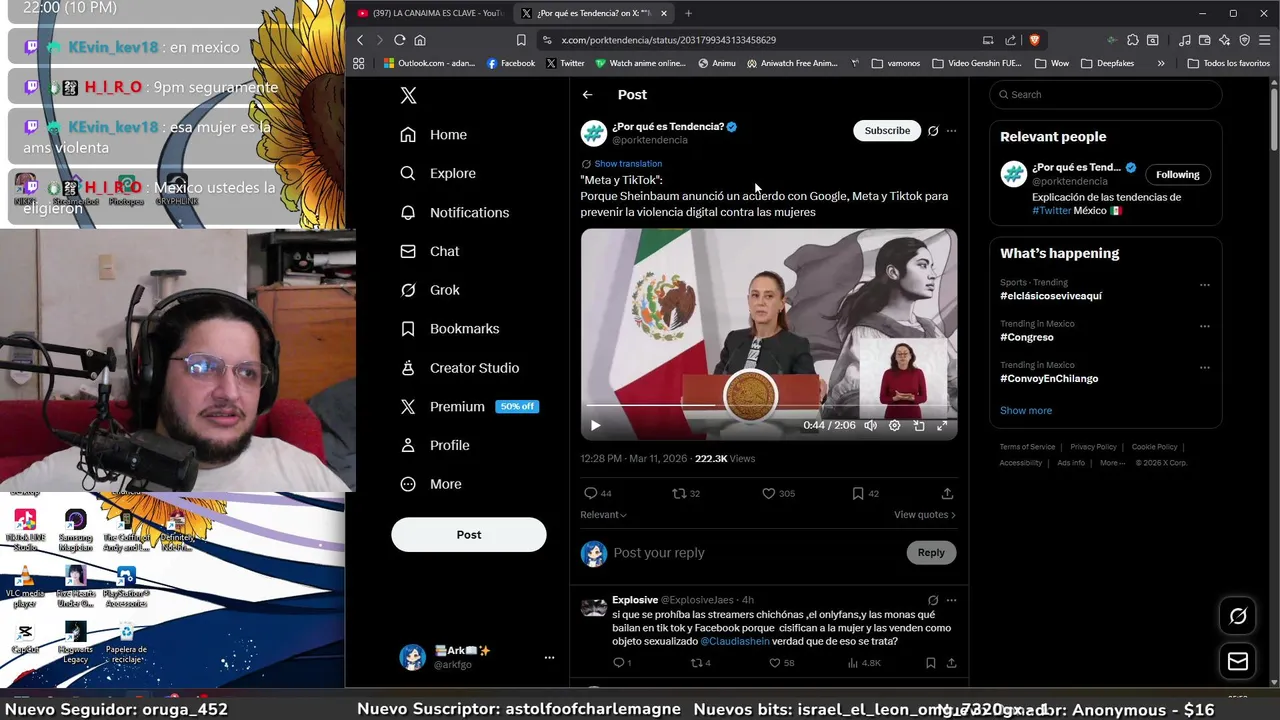This screenshot has width=1280, height=720.
Task: Like the main post (305)
Action: [778, 493]
